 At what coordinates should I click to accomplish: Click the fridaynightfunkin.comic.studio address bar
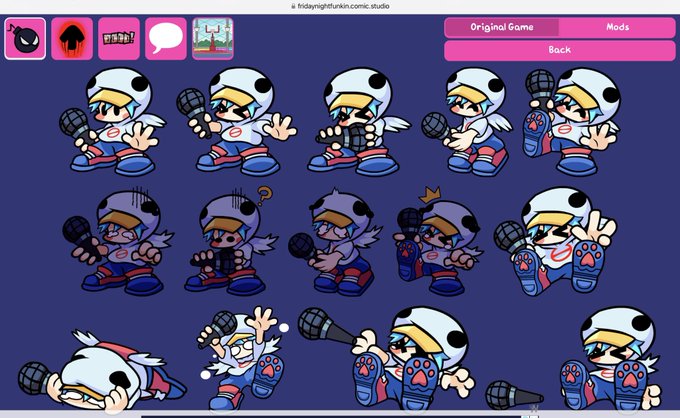click(340, 6)
